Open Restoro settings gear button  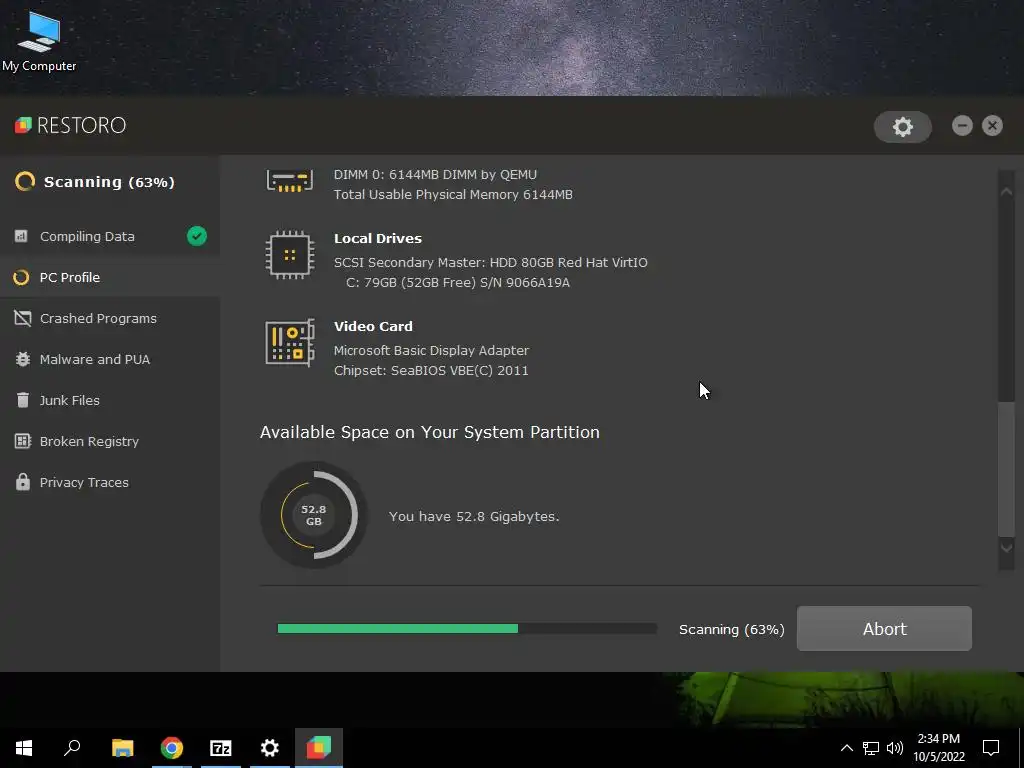click(903, 126)
